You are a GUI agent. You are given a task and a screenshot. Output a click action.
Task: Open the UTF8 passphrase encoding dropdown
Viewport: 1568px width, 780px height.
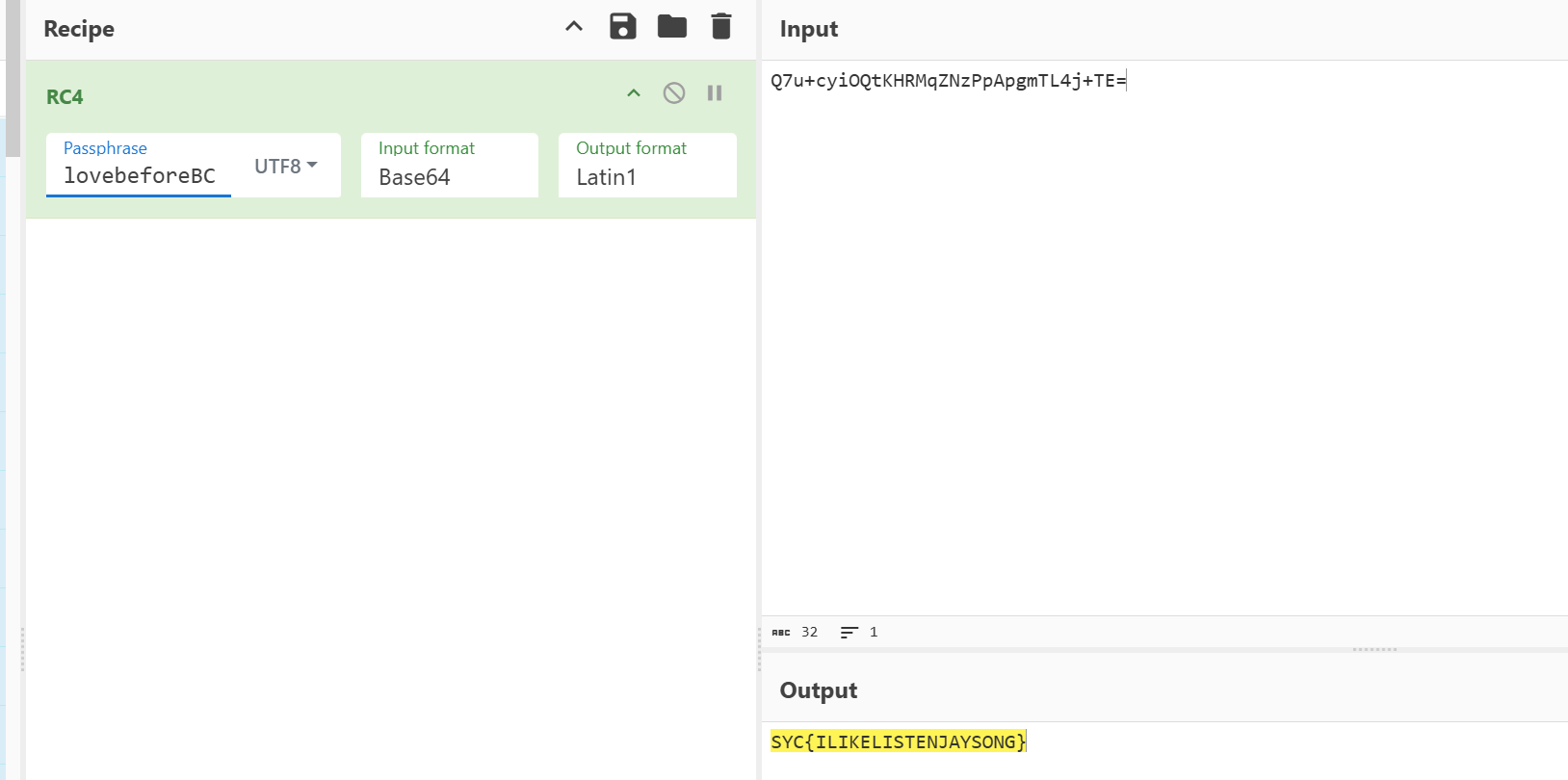coord(286,166)
